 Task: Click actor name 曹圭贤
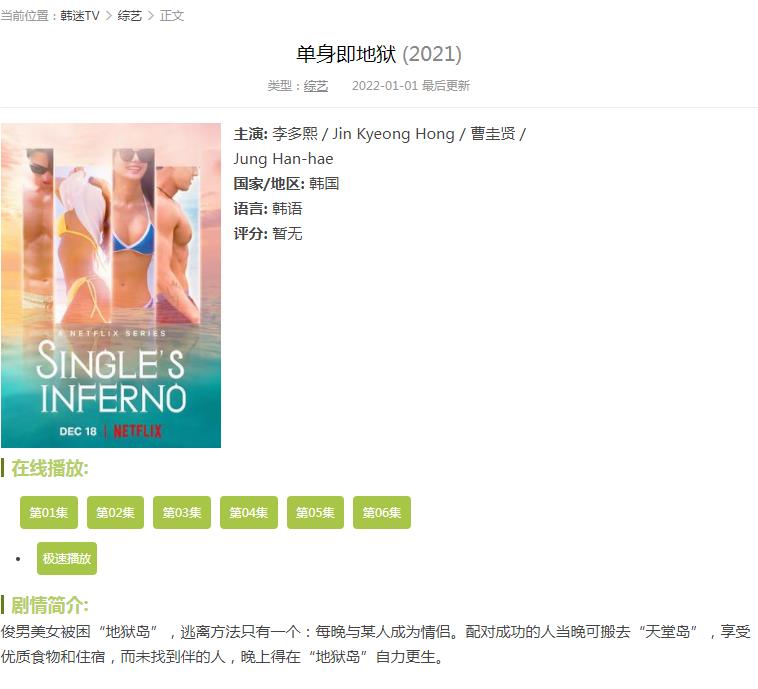pyautogui.click(x=493, y=133)
